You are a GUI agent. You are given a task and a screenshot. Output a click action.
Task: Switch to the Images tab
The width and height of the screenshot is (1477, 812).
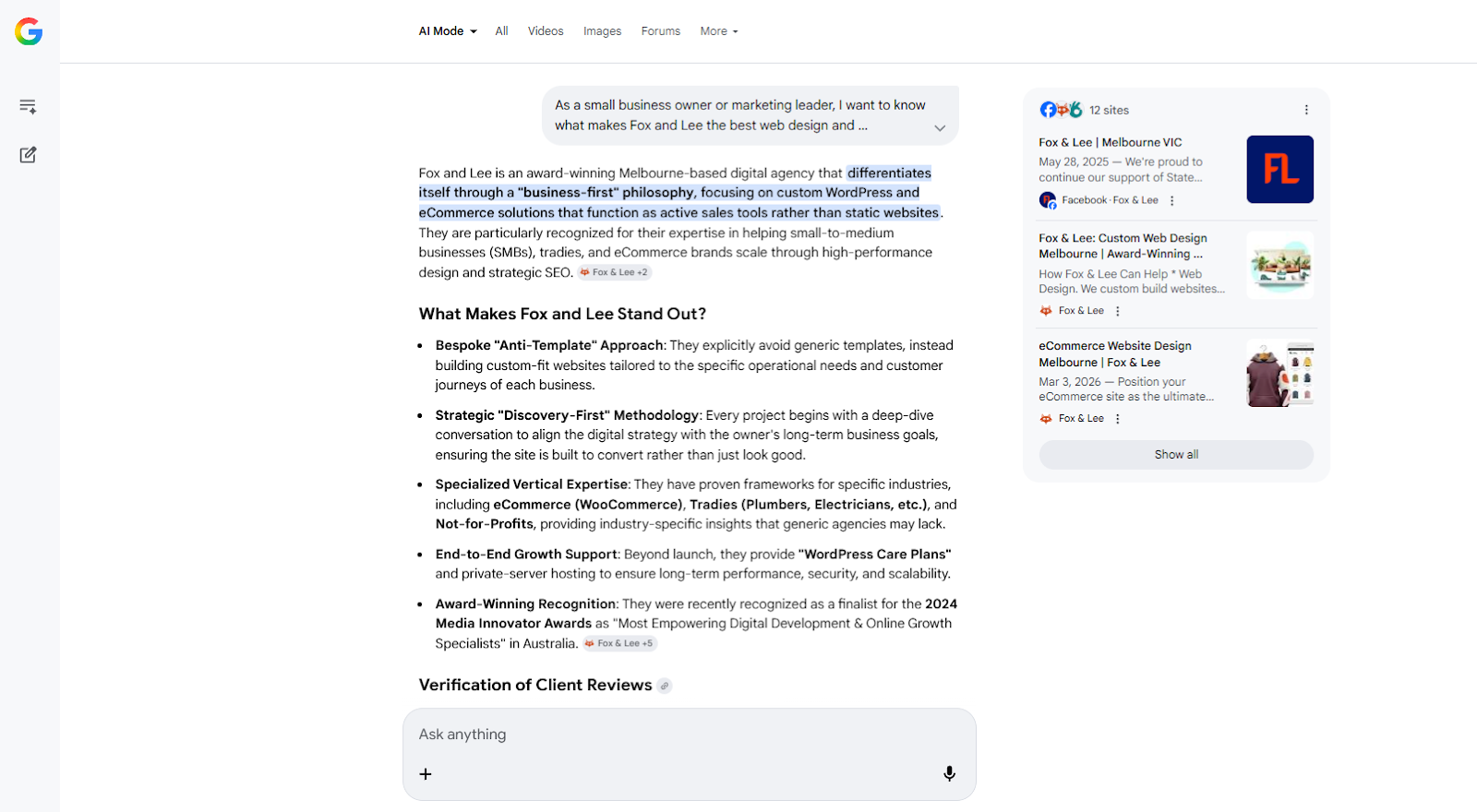[602, 31]
